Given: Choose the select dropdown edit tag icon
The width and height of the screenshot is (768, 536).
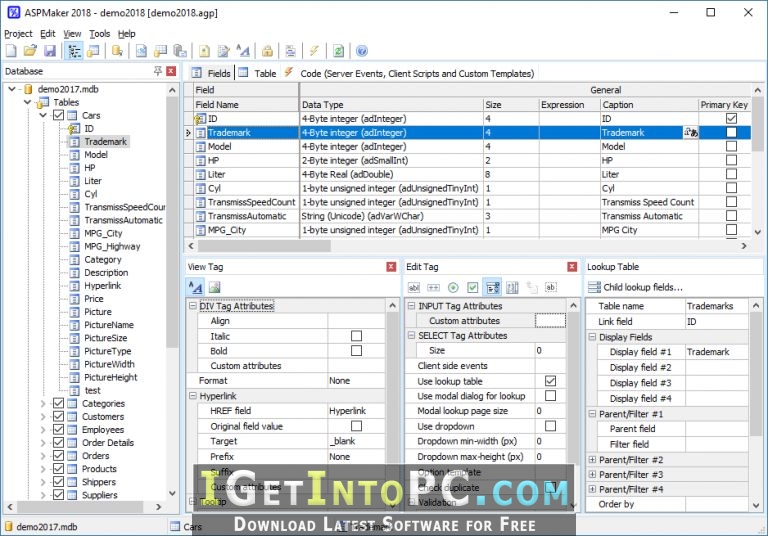Looking at the screenshot, I should [492, 287].
